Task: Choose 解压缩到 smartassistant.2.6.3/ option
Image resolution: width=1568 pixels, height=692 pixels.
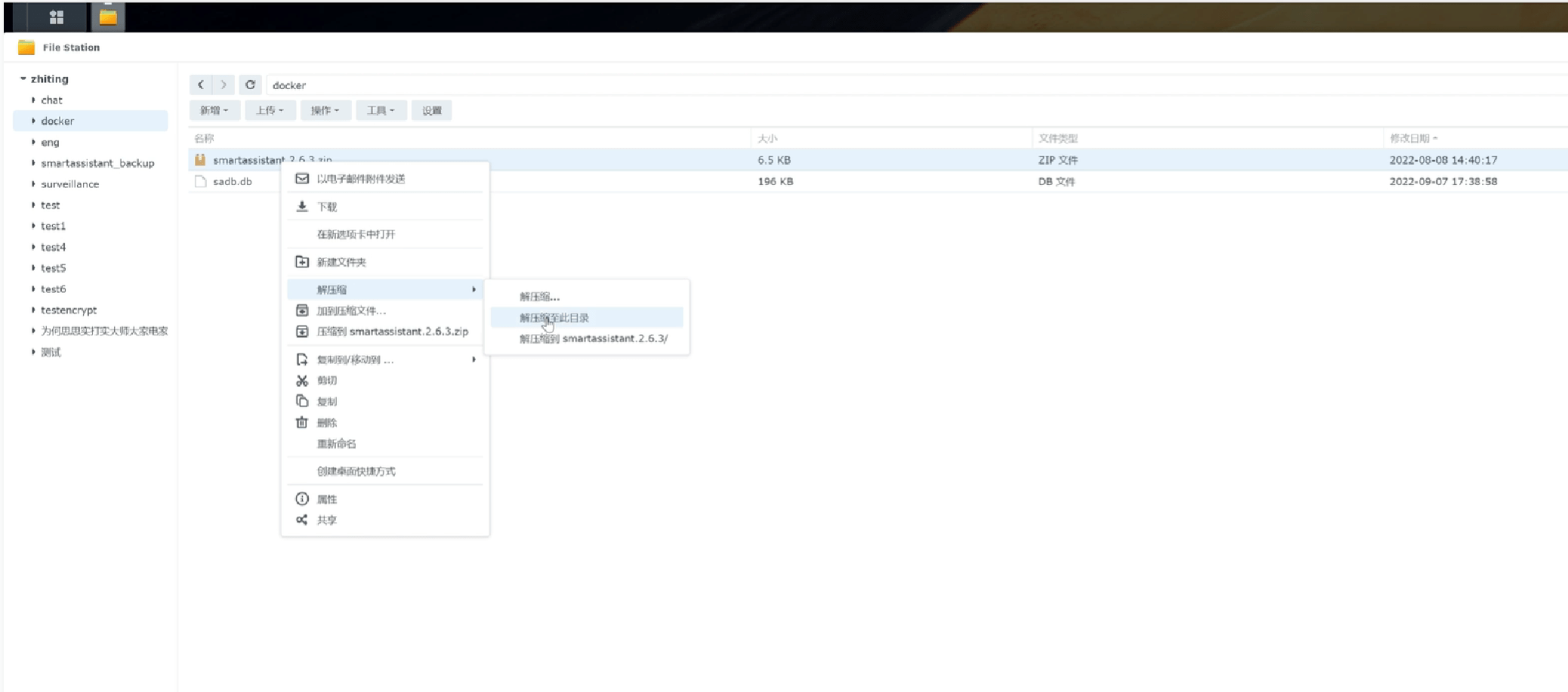Action: pyautogui.click(x=593, y=338)
